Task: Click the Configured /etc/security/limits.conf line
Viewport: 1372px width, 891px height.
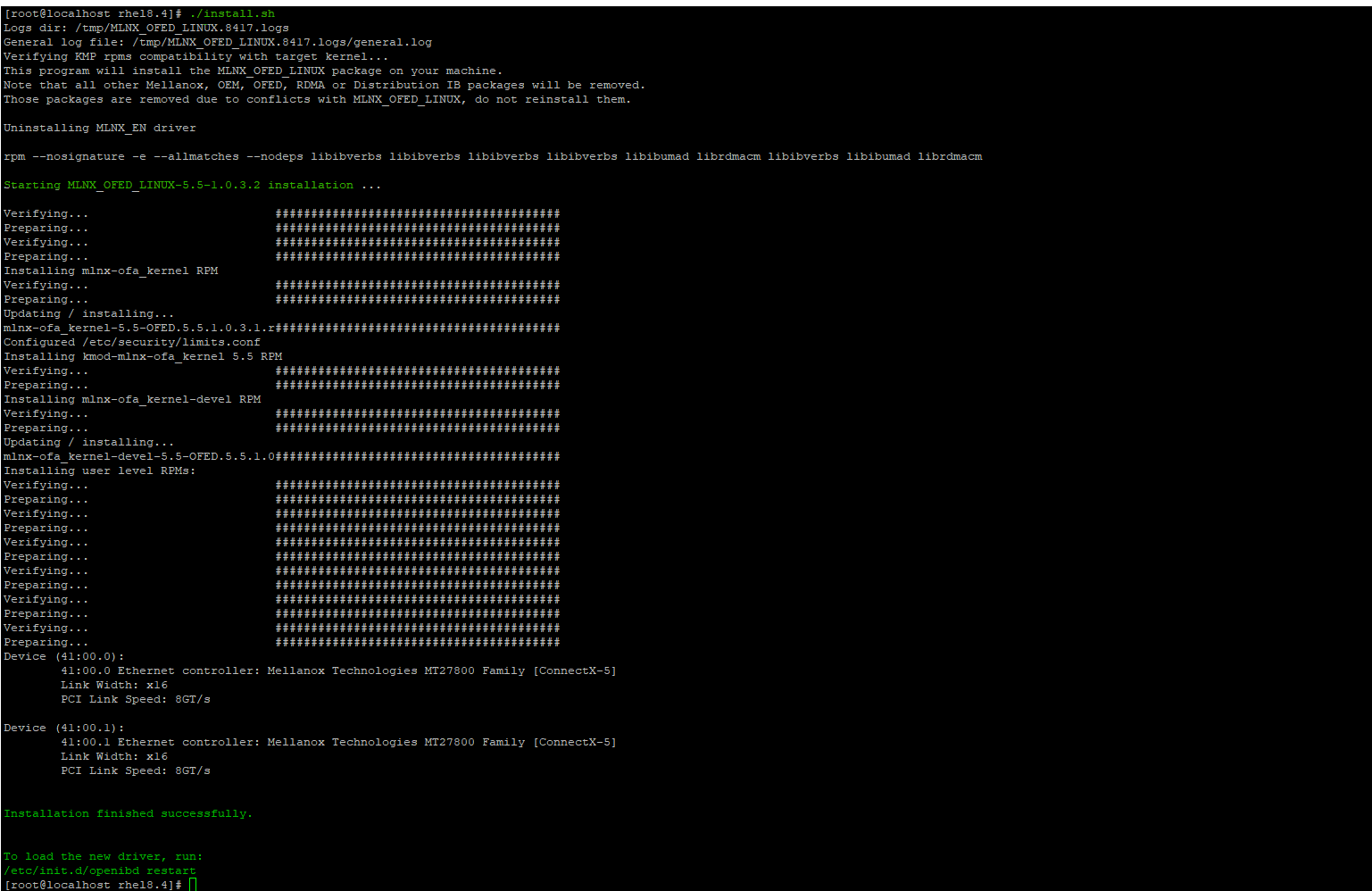Action: tap(132, 341)
